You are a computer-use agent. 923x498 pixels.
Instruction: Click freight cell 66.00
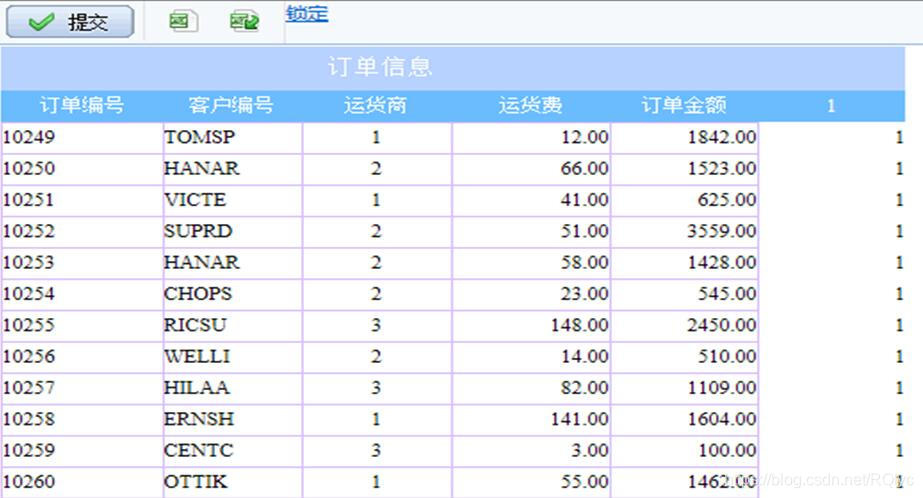[532, 169]
